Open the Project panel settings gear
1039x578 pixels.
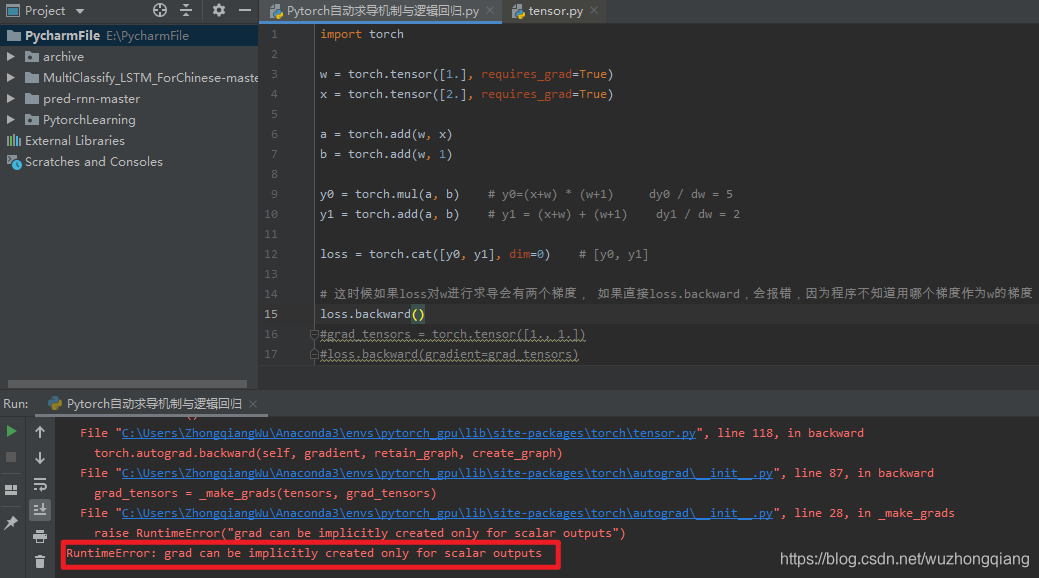click(x=219, y=10)
